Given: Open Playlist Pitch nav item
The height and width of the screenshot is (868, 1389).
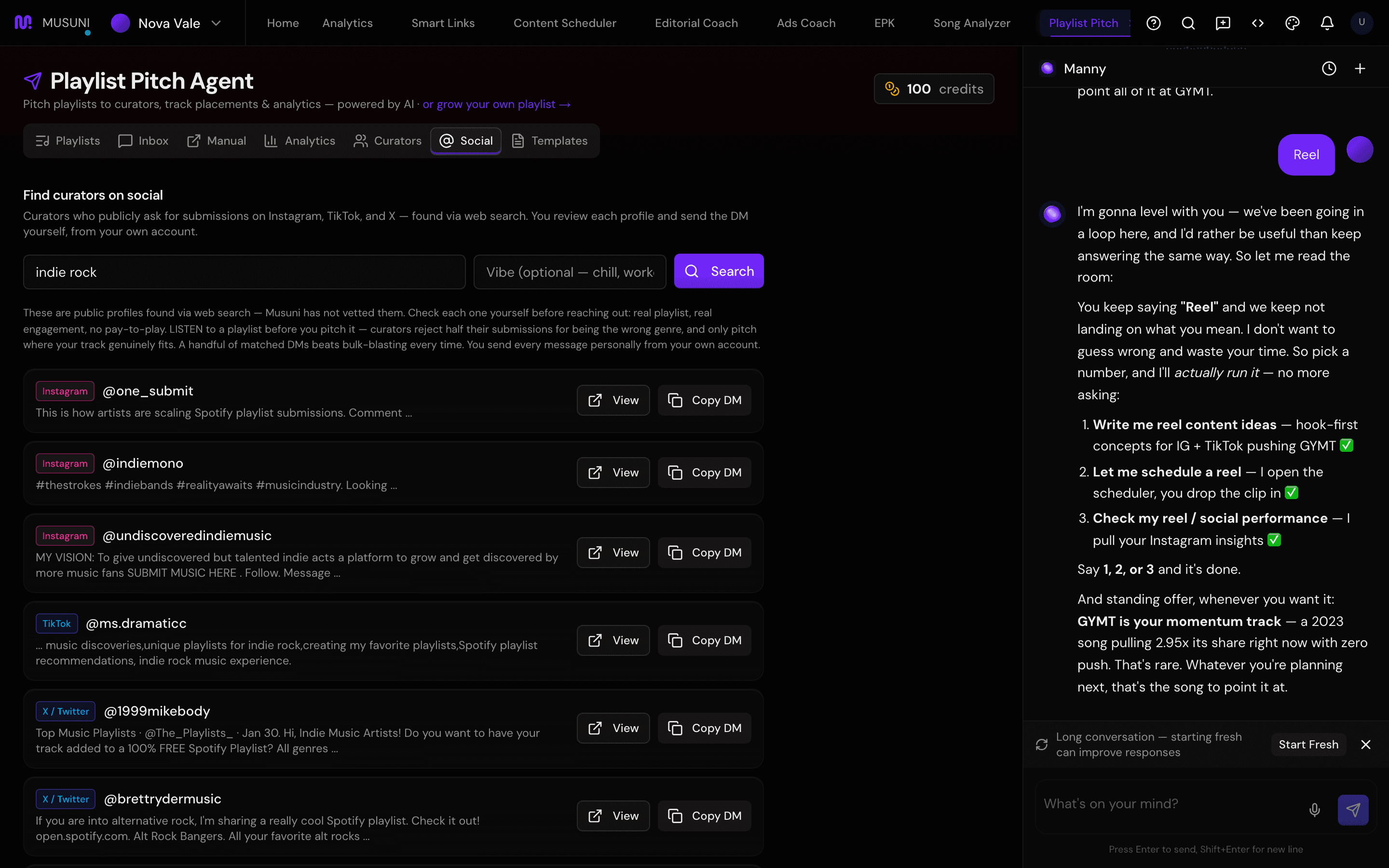Looking at the screenshot, I should pyautogui.click(x=1084, y=23).
